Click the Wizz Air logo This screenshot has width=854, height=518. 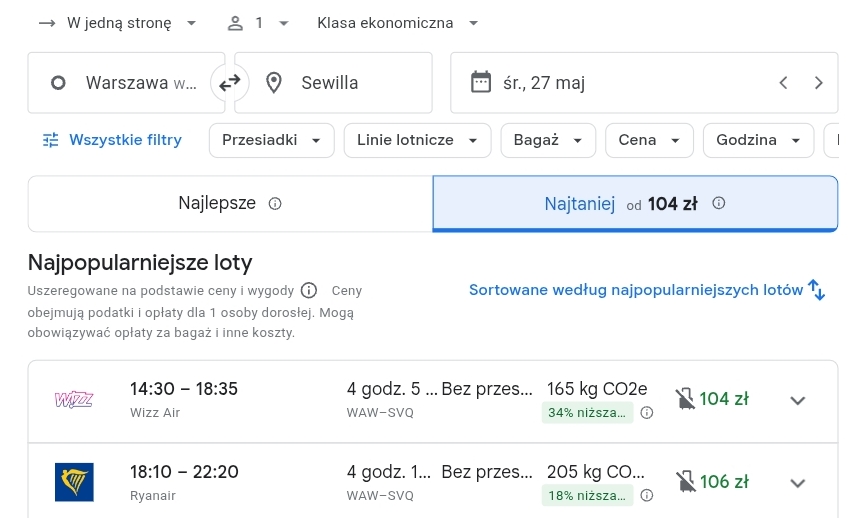[74, 400]
